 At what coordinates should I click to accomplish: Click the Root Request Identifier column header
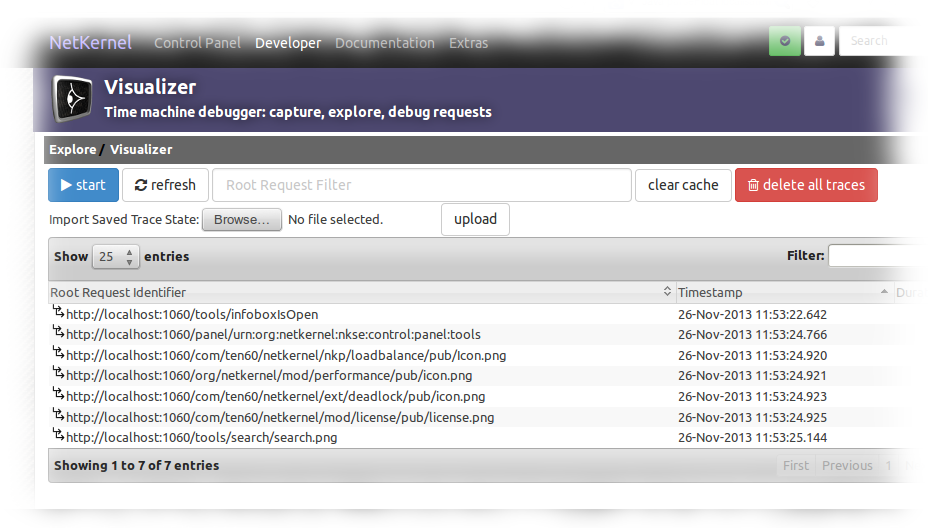(361, 292)
